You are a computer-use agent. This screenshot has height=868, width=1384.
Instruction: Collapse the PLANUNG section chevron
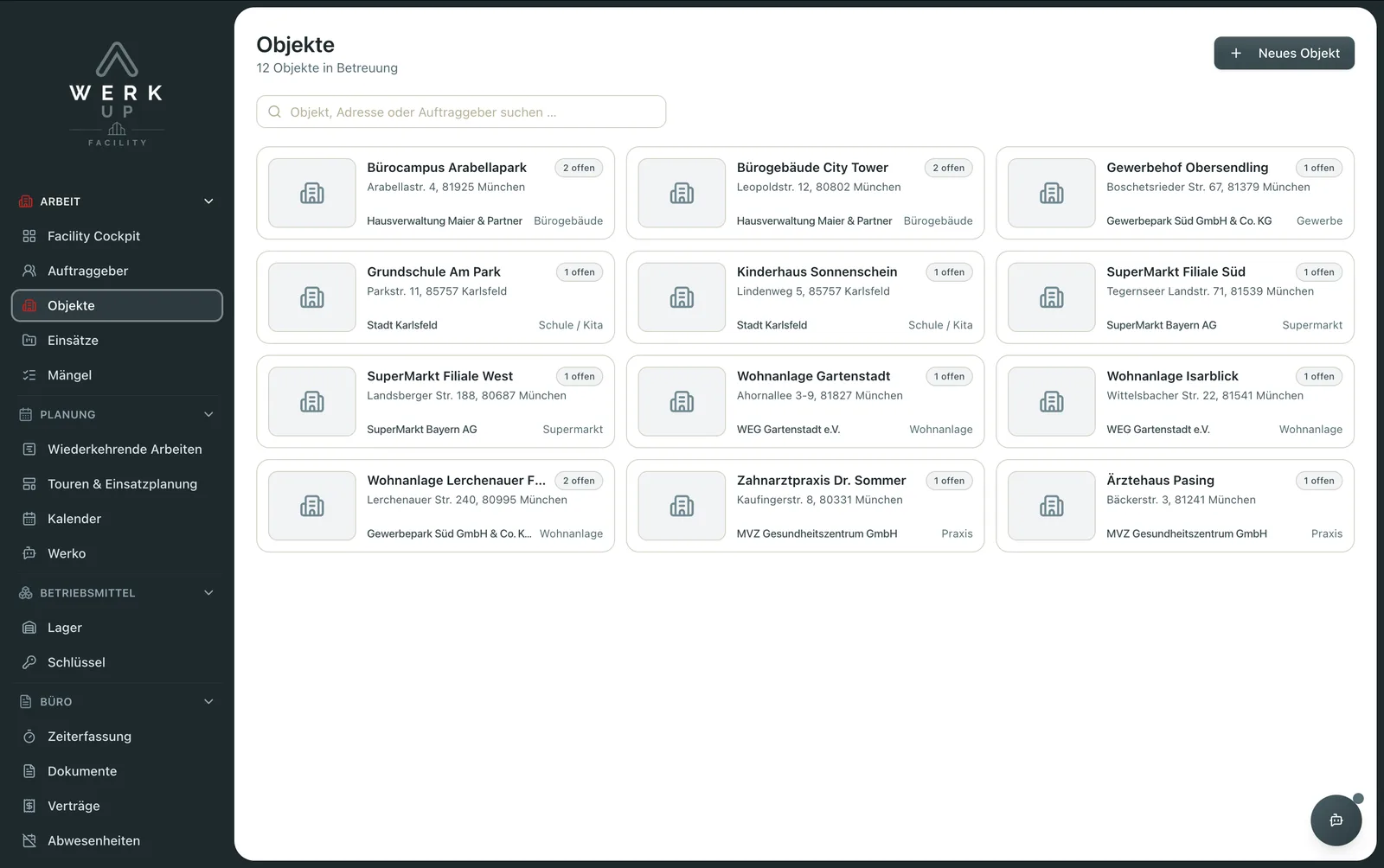pos(208,414)
